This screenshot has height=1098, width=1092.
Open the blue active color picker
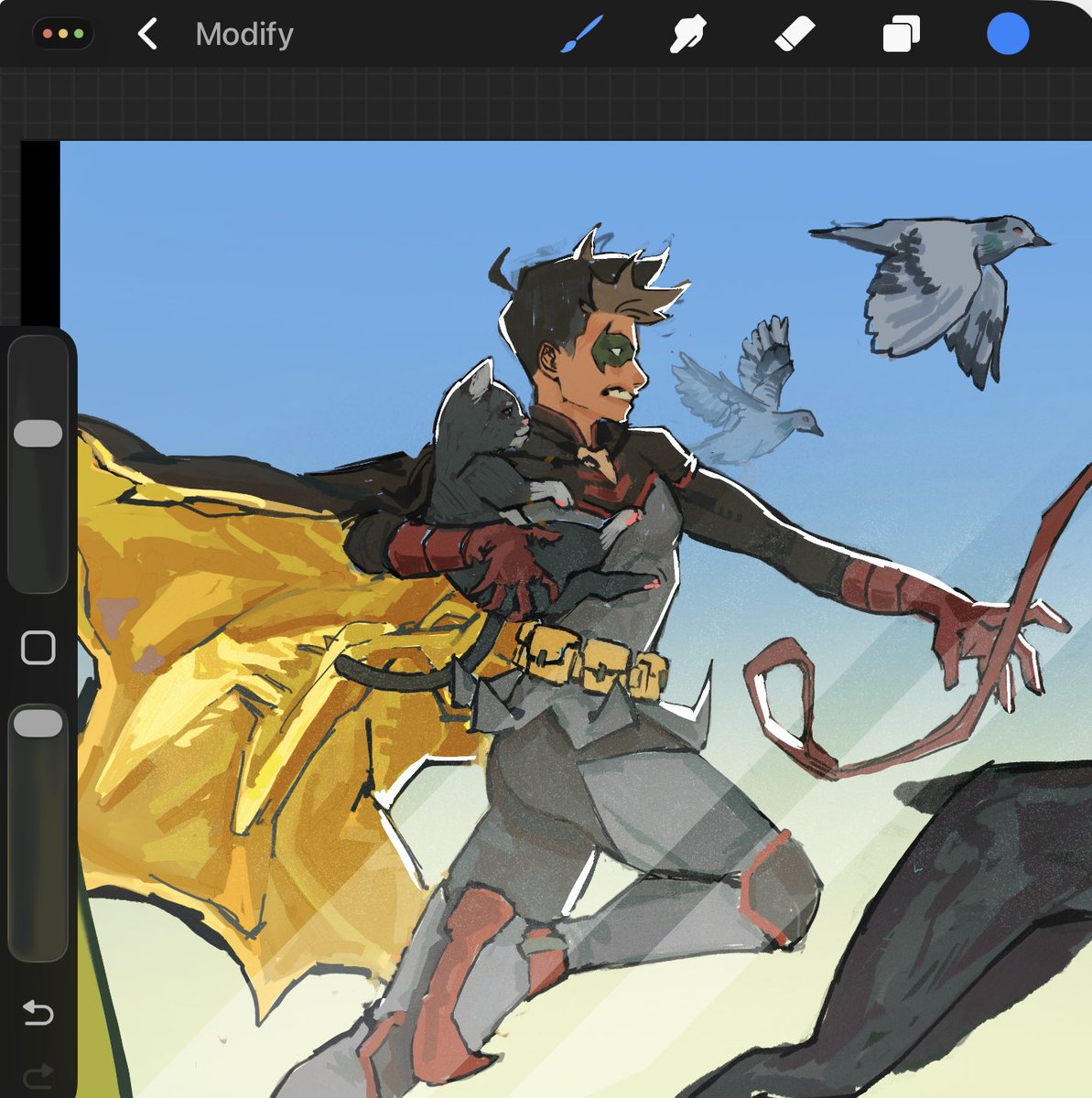1008,35
